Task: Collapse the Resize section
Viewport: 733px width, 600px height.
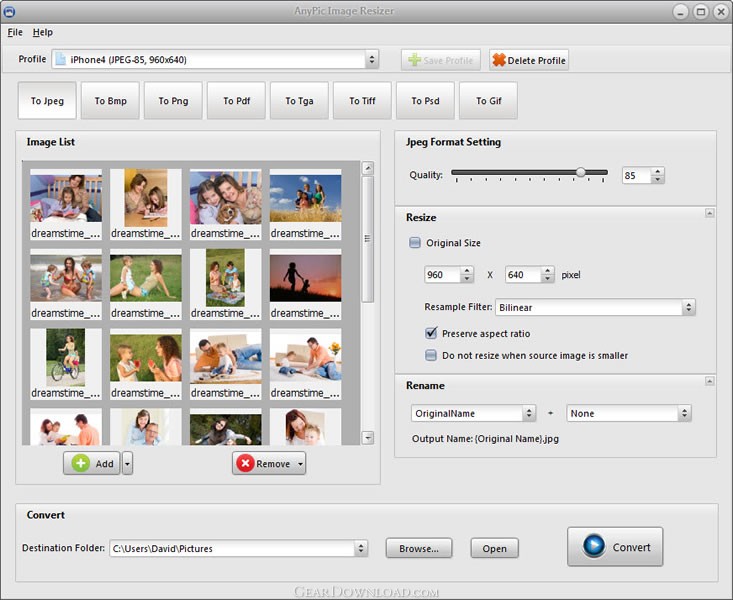Action: tap(709, 213)
